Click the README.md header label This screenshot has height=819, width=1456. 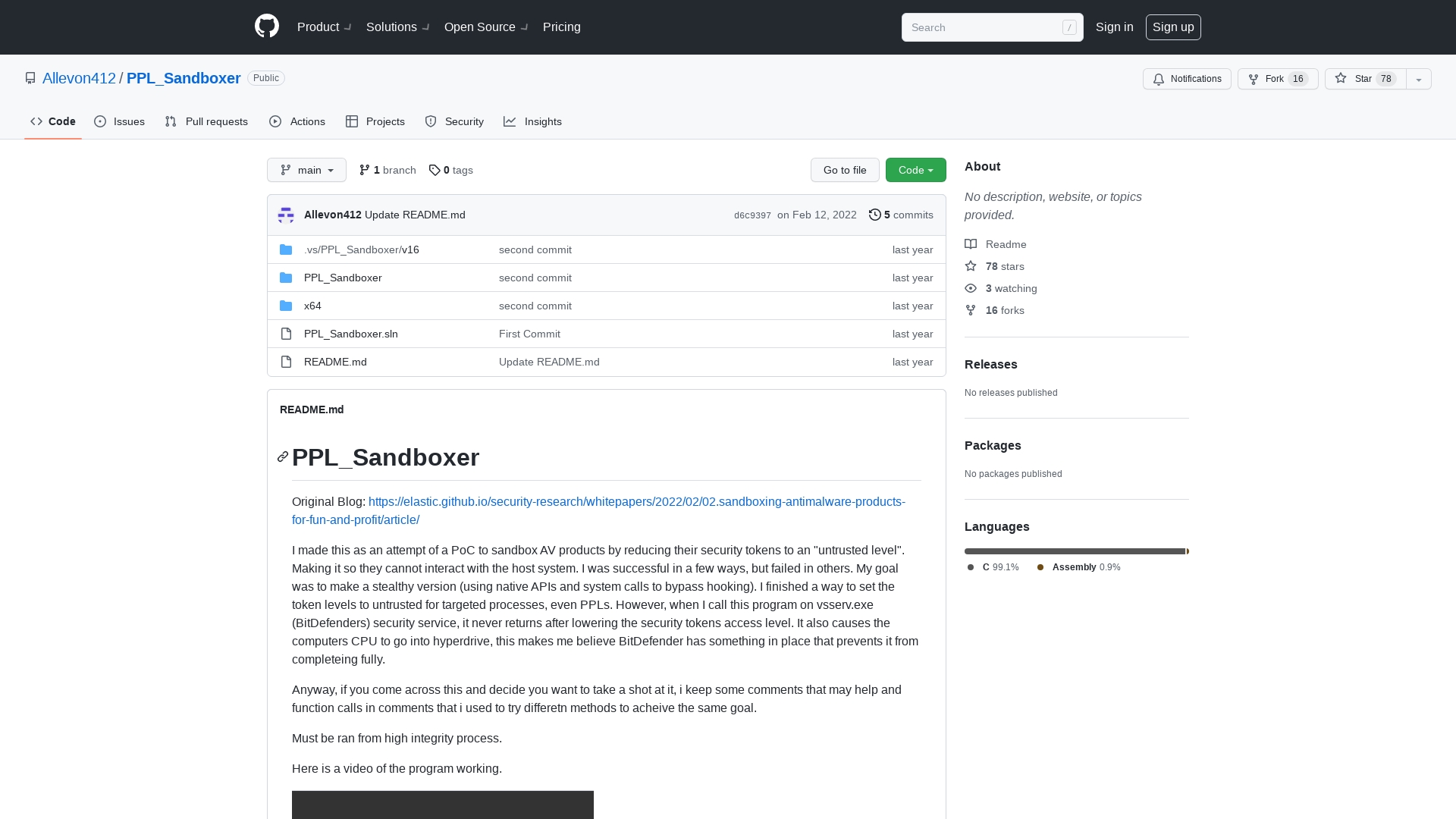[x=312, y=409]
